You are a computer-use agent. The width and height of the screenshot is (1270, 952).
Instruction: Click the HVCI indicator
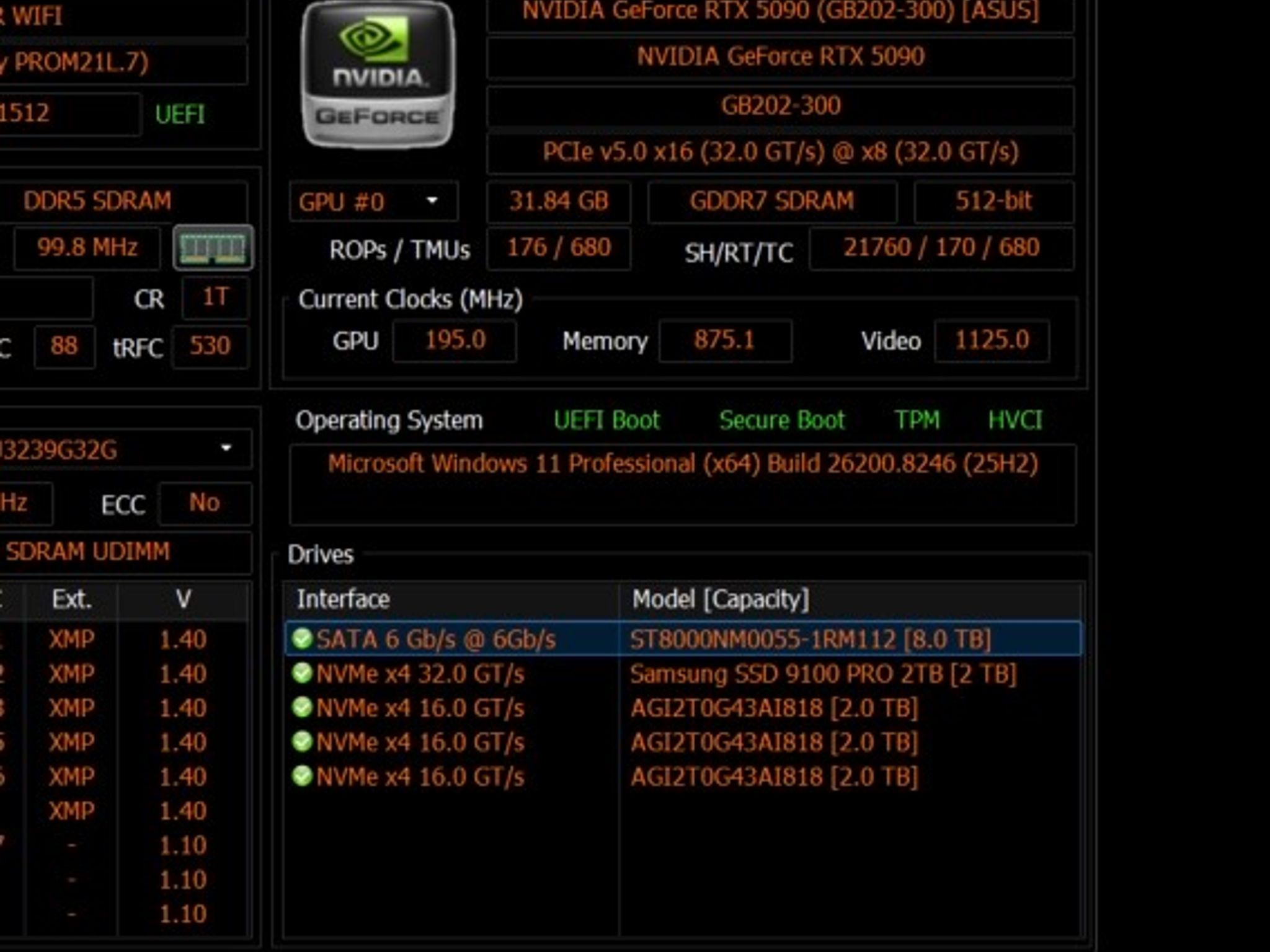coord(1015,420)
